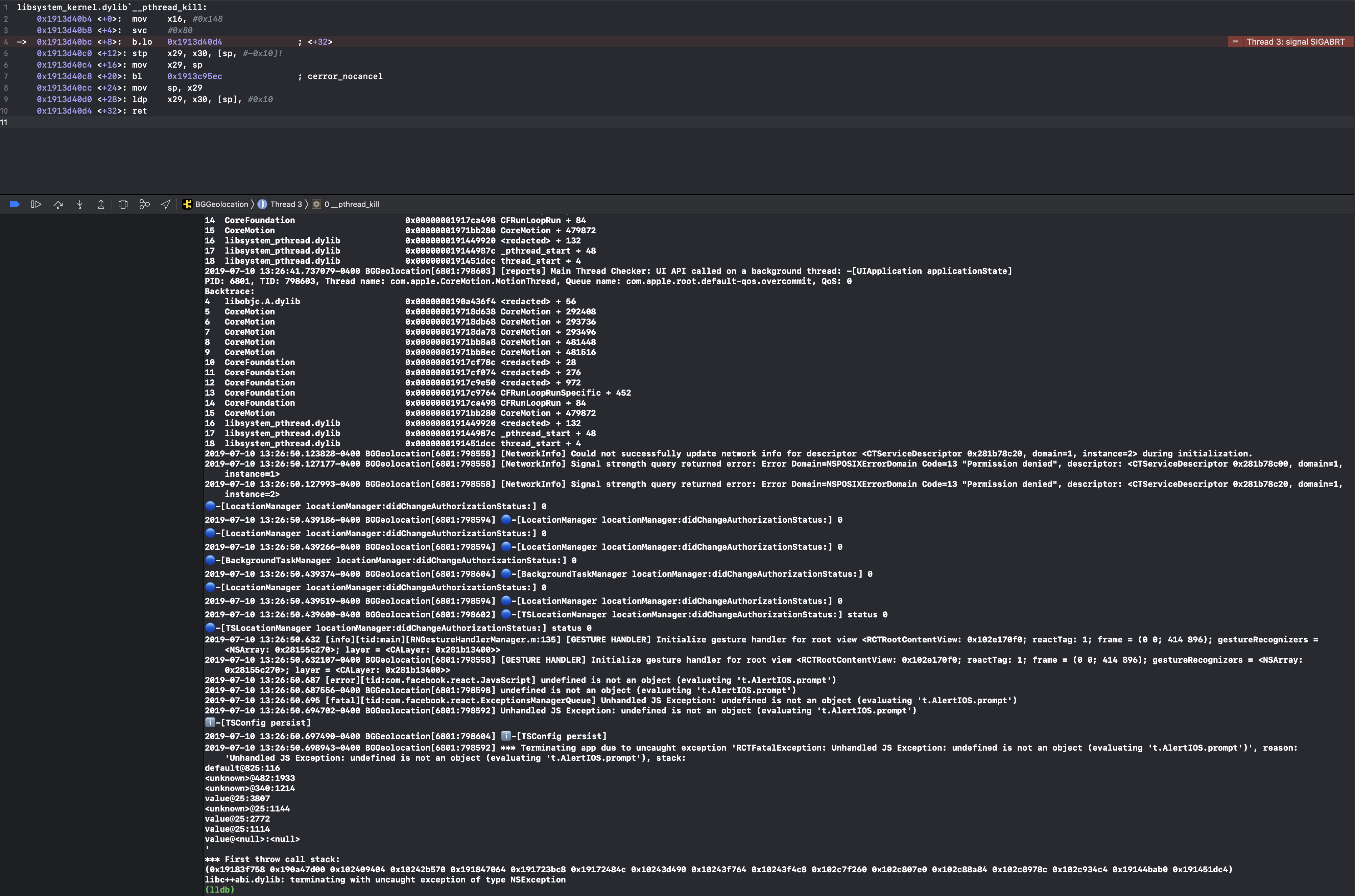Deactivate breakpoints with the blue breakpoint toggle
Image resolution: width=1355 pixels, height=896 pixels.
click(14, 204)
